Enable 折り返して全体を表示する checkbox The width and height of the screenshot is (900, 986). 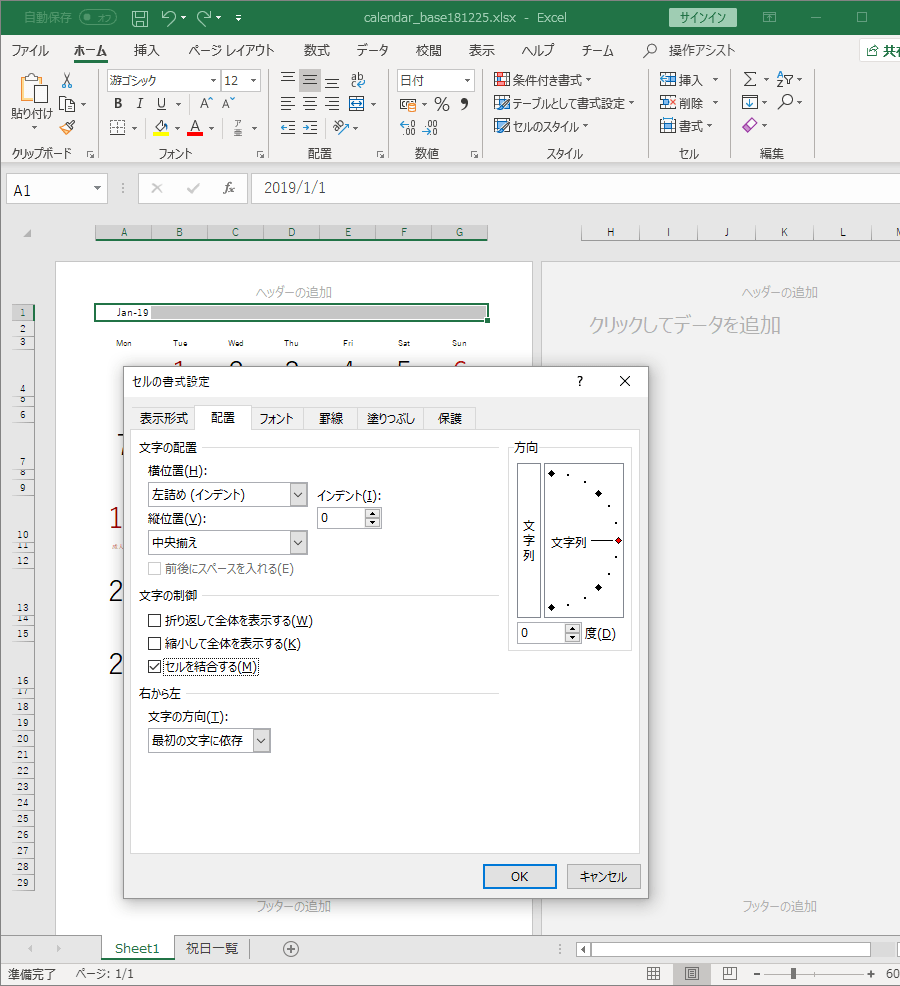(x=155, y=621)
